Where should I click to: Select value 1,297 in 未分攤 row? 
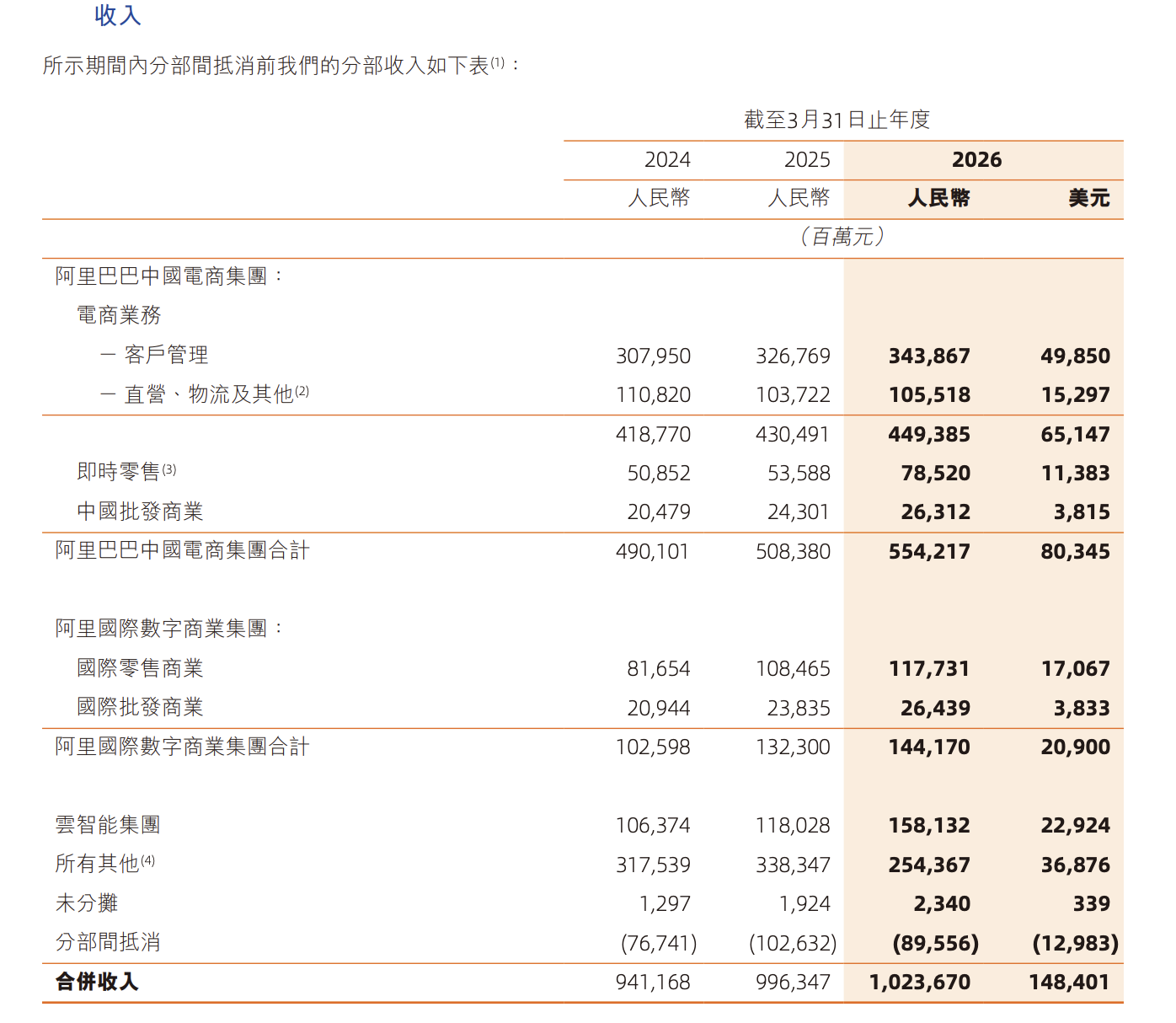tap(665, 904)
